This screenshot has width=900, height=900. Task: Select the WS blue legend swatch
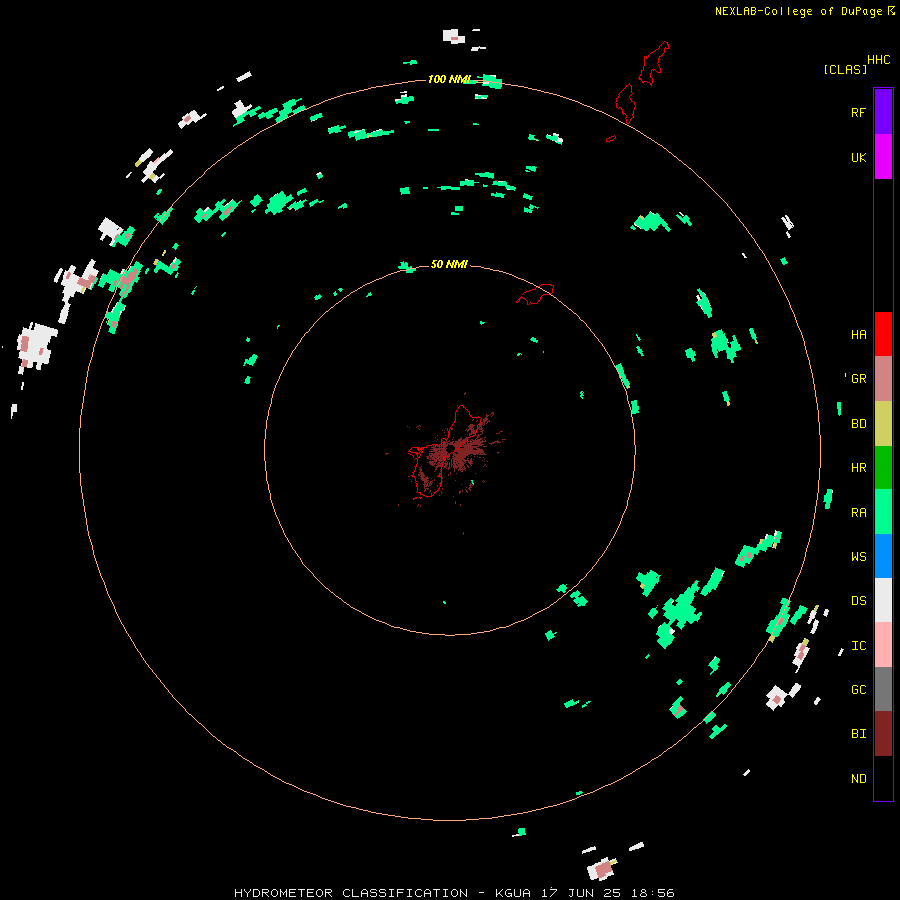[883, 556]
